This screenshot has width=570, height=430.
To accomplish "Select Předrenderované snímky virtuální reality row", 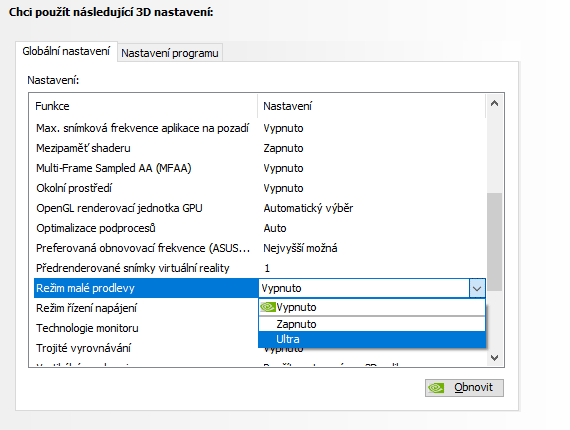I will tap(260, 268).
